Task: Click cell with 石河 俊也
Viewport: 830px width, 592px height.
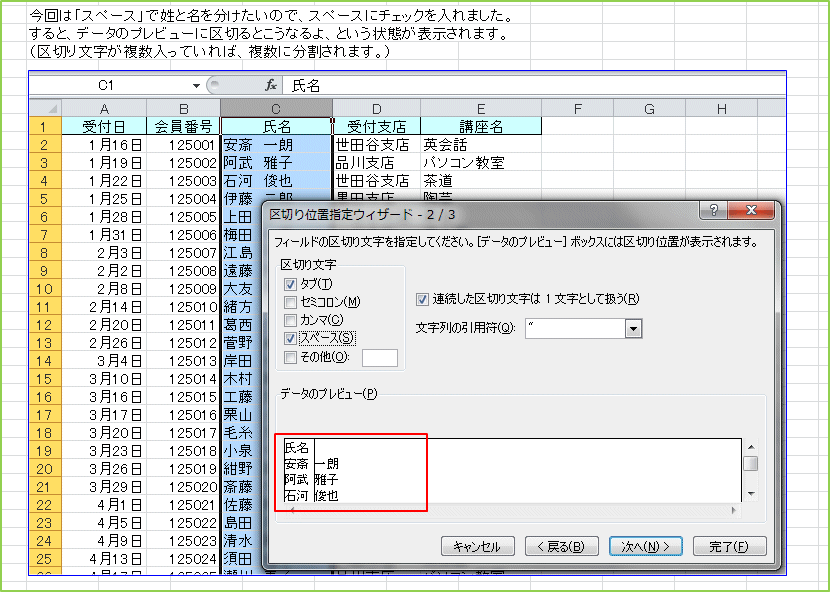Action: click(x=276, y=181)
